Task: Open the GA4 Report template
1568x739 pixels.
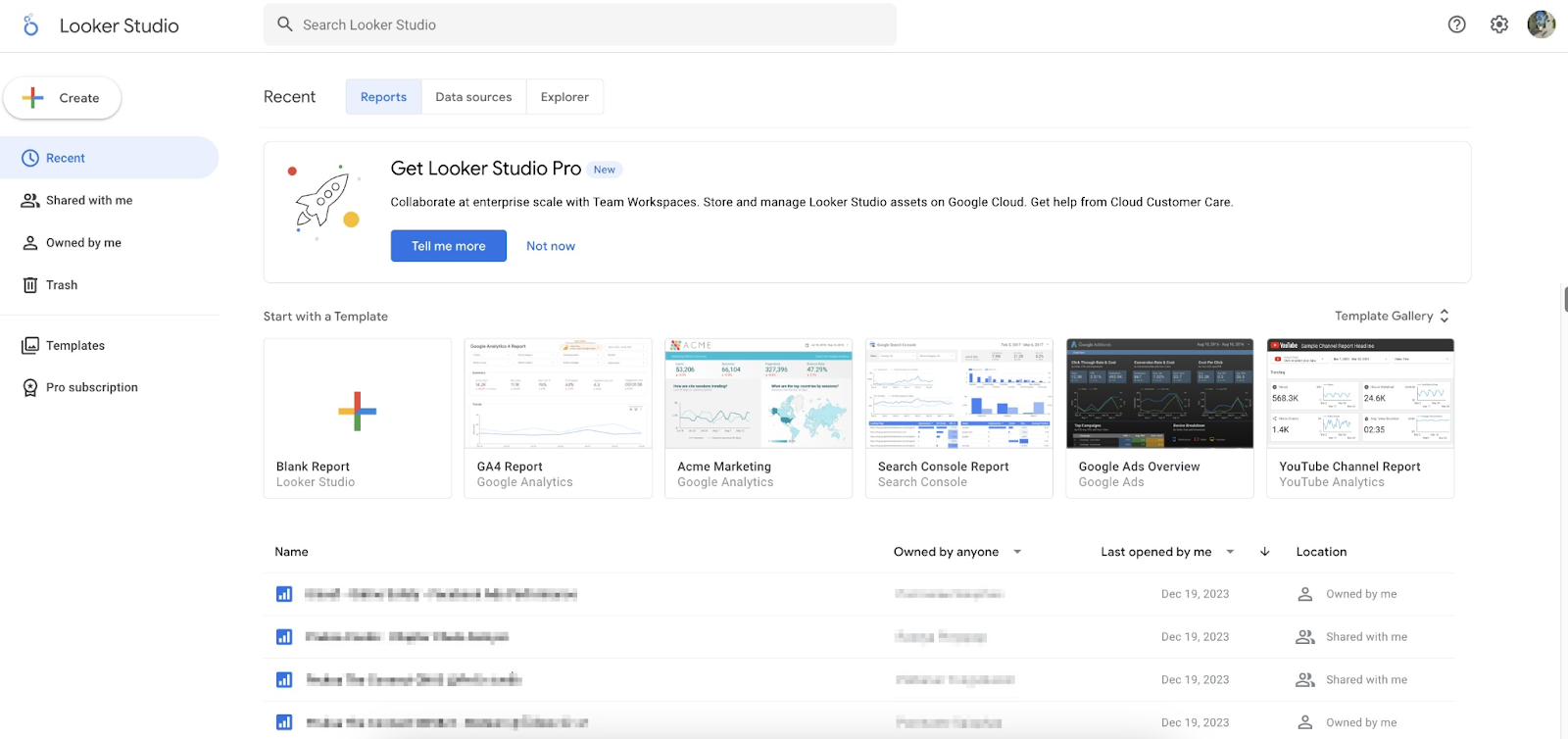Action: tap(558, 419)
